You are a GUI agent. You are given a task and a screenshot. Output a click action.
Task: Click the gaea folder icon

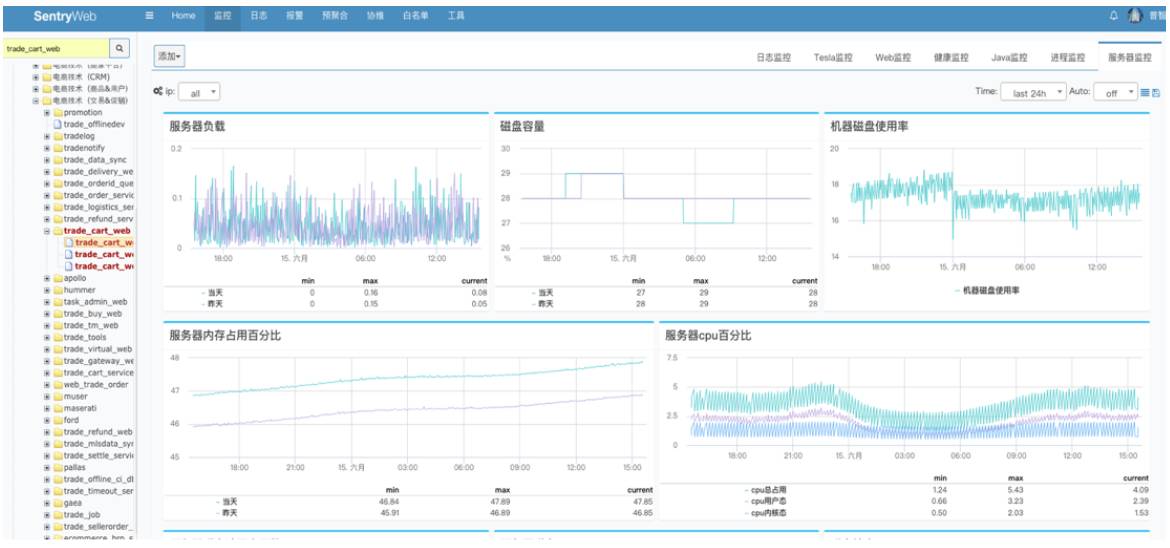point(57,503)
